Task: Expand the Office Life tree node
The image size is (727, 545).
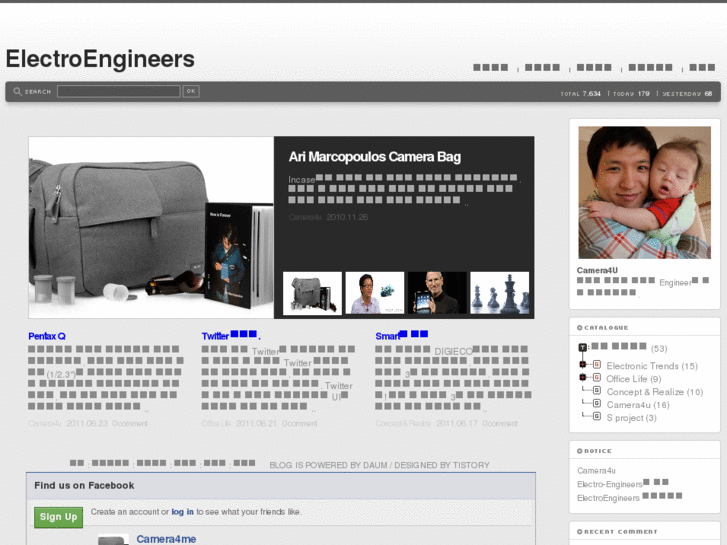Action: pos(583,378)
